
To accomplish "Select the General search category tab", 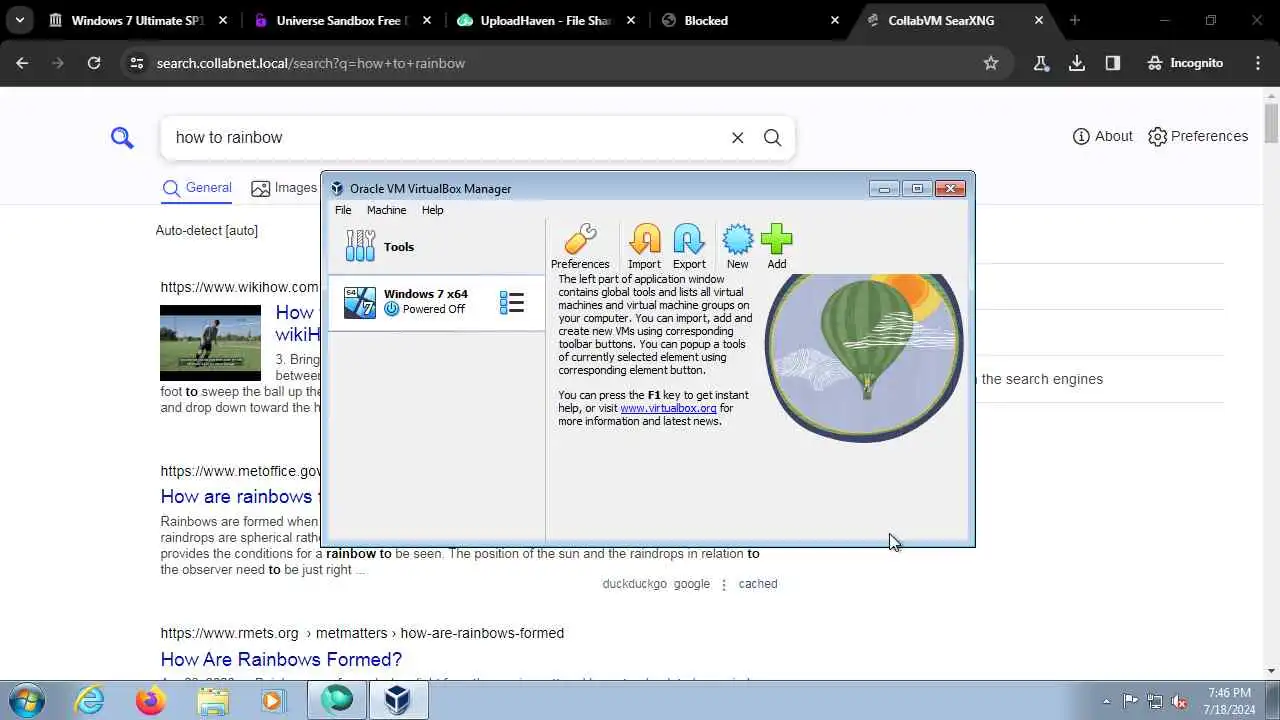I will click(197, 188).
